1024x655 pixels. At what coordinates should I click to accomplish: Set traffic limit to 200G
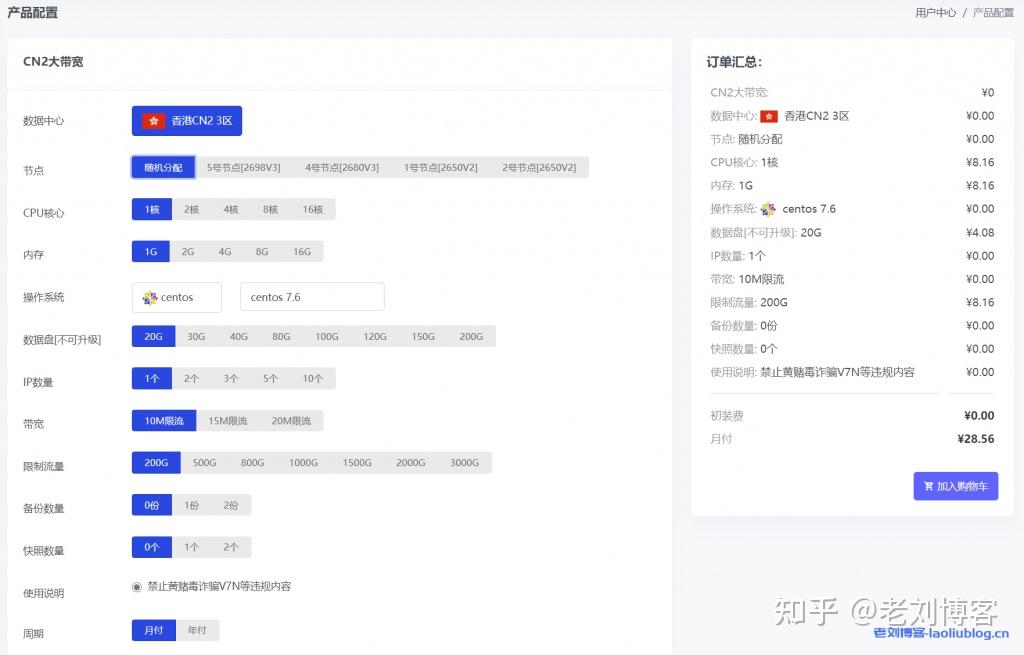click(156, 462)
